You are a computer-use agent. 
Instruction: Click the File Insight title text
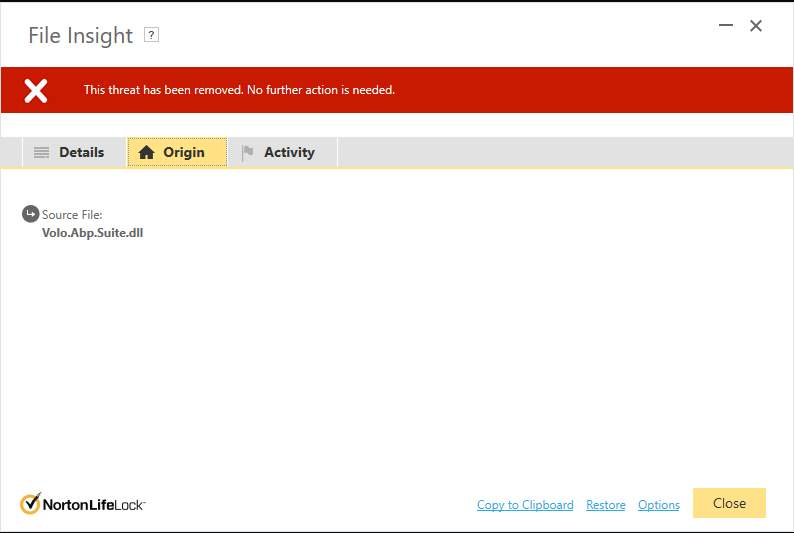tap(80, 36)
